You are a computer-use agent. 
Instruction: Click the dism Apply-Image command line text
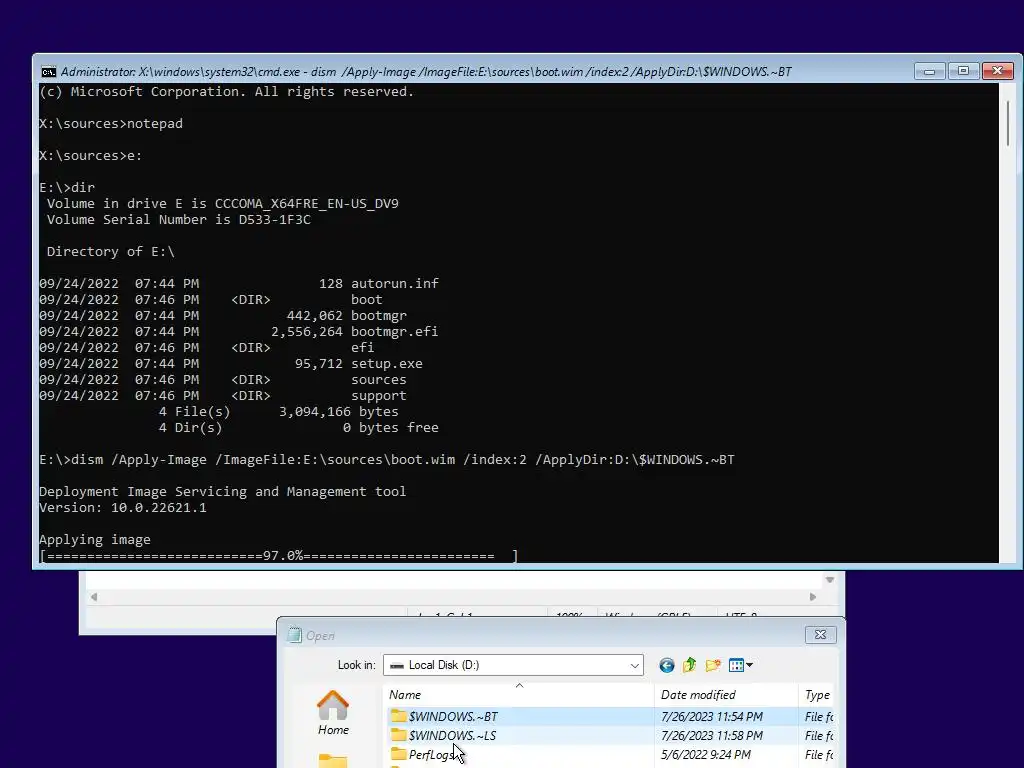click(x=387, y=460)
